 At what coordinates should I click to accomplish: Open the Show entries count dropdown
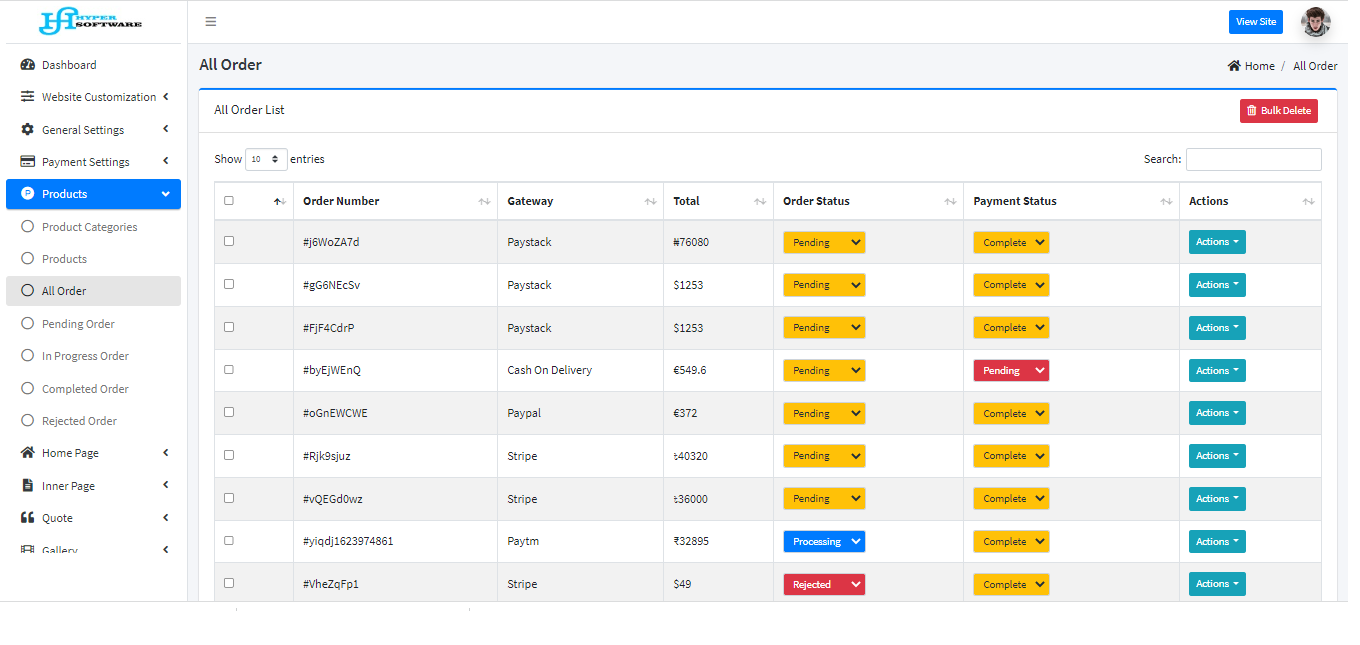(266, 159)
